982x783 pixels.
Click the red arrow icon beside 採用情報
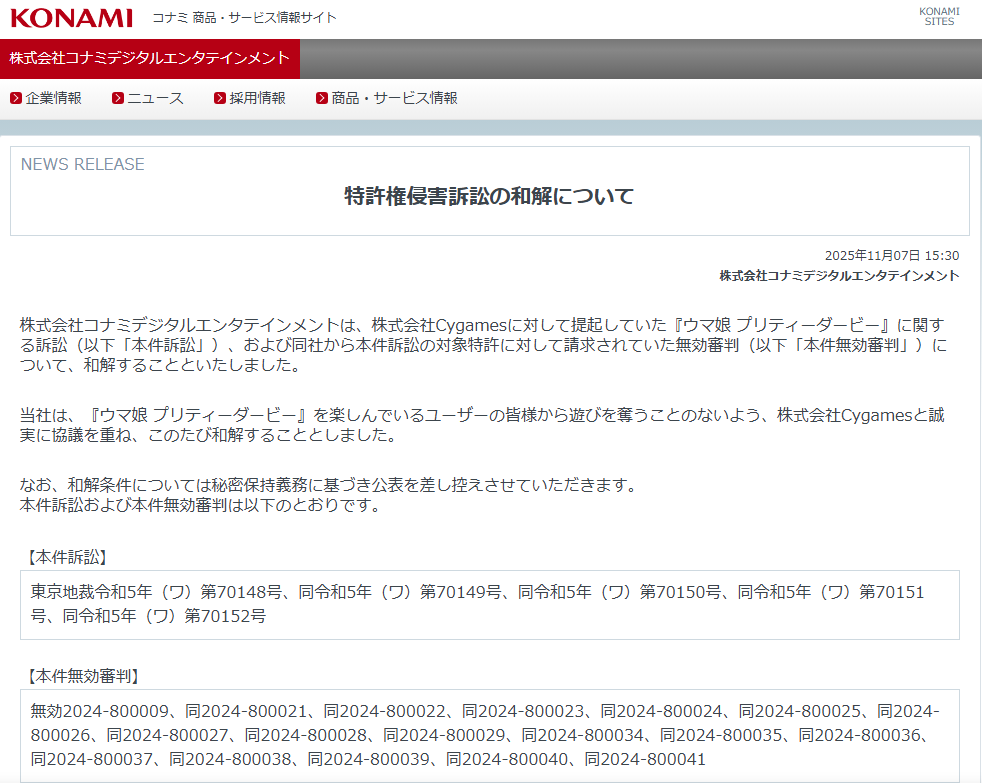click(x=220, y=98)
